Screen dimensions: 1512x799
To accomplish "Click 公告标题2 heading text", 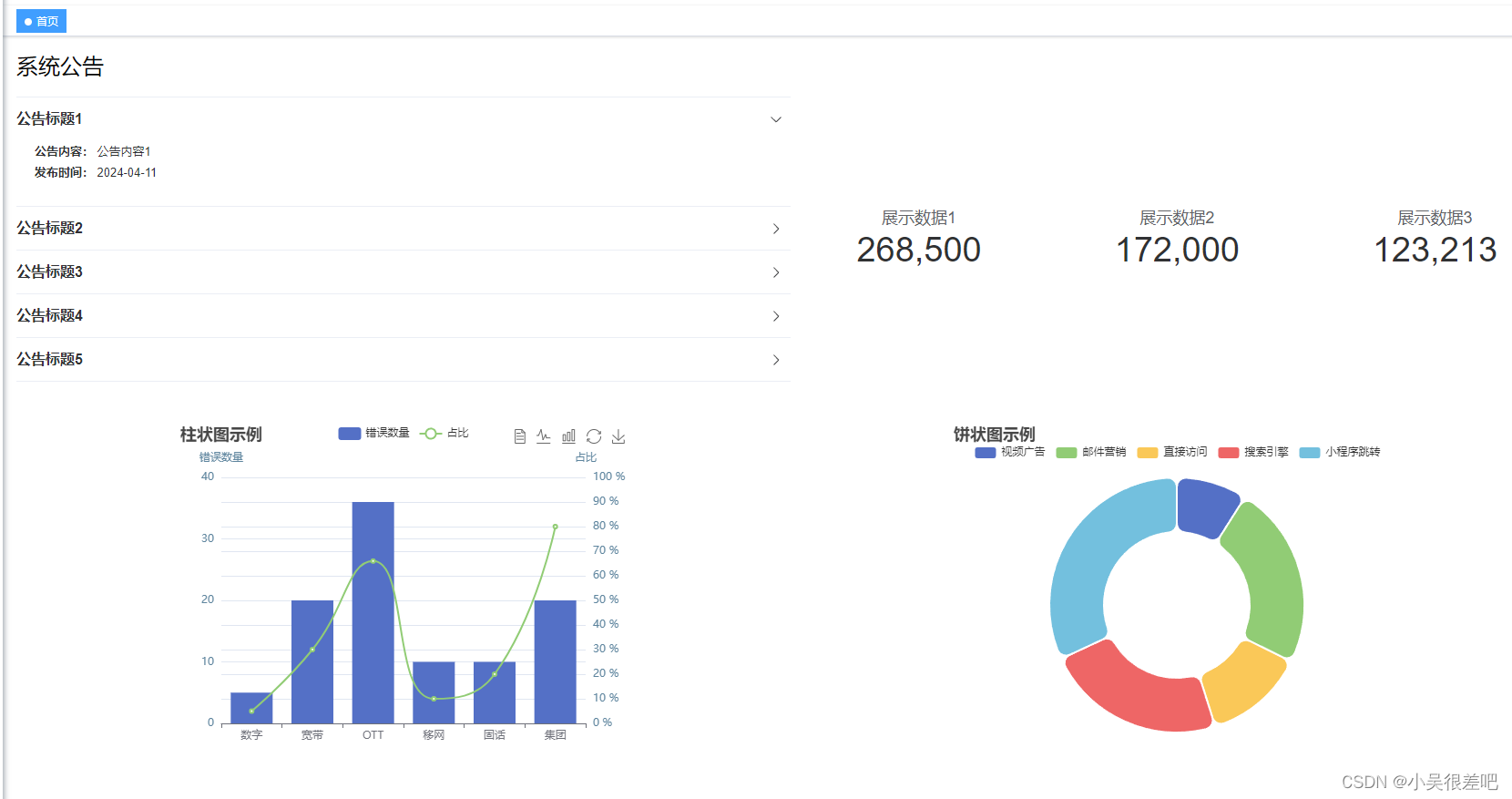I will (49, 229).
